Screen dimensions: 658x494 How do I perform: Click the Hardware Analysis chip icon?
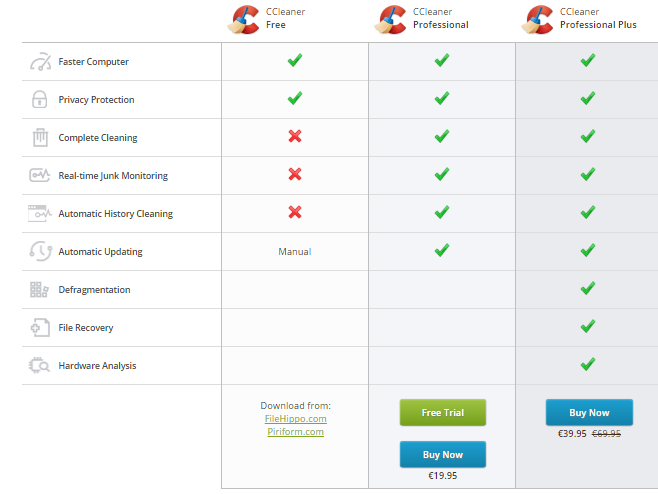[40, 366]
